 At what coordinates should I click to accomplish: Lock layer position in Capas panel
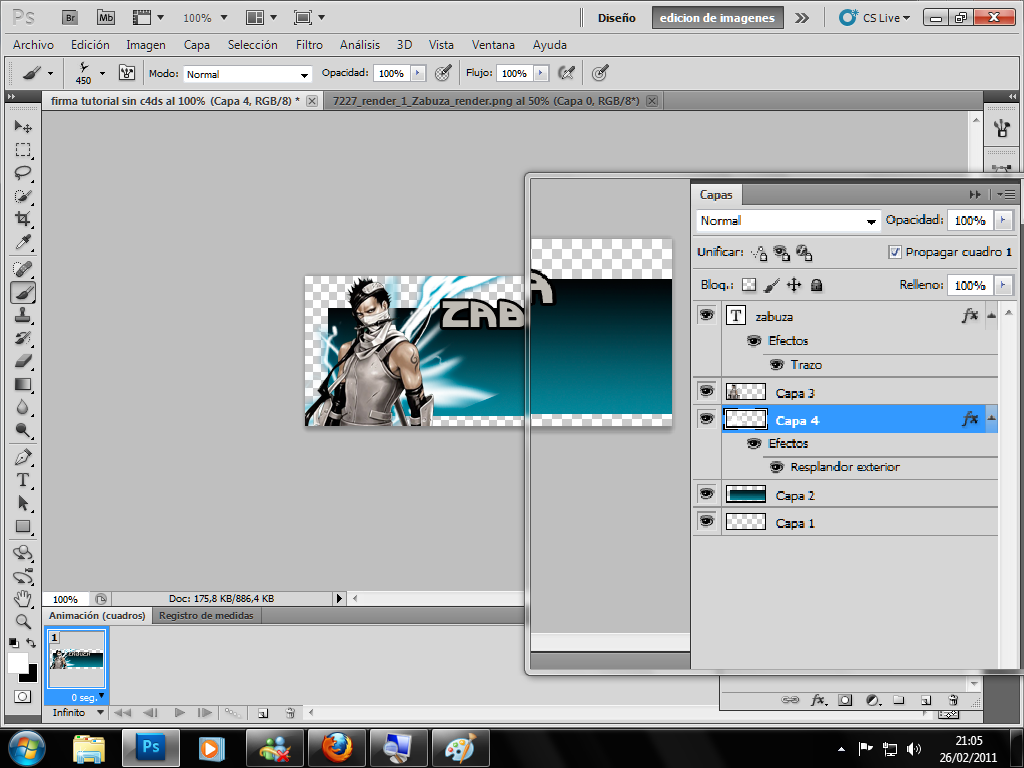[793, 285]
